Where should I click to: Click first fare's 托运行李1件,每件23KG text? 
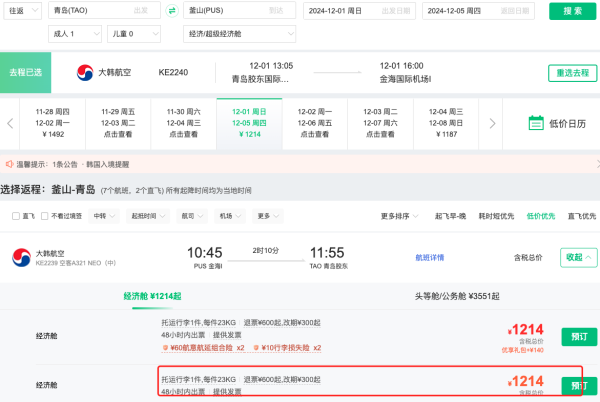pyautogui.click(x=199, y=323)
